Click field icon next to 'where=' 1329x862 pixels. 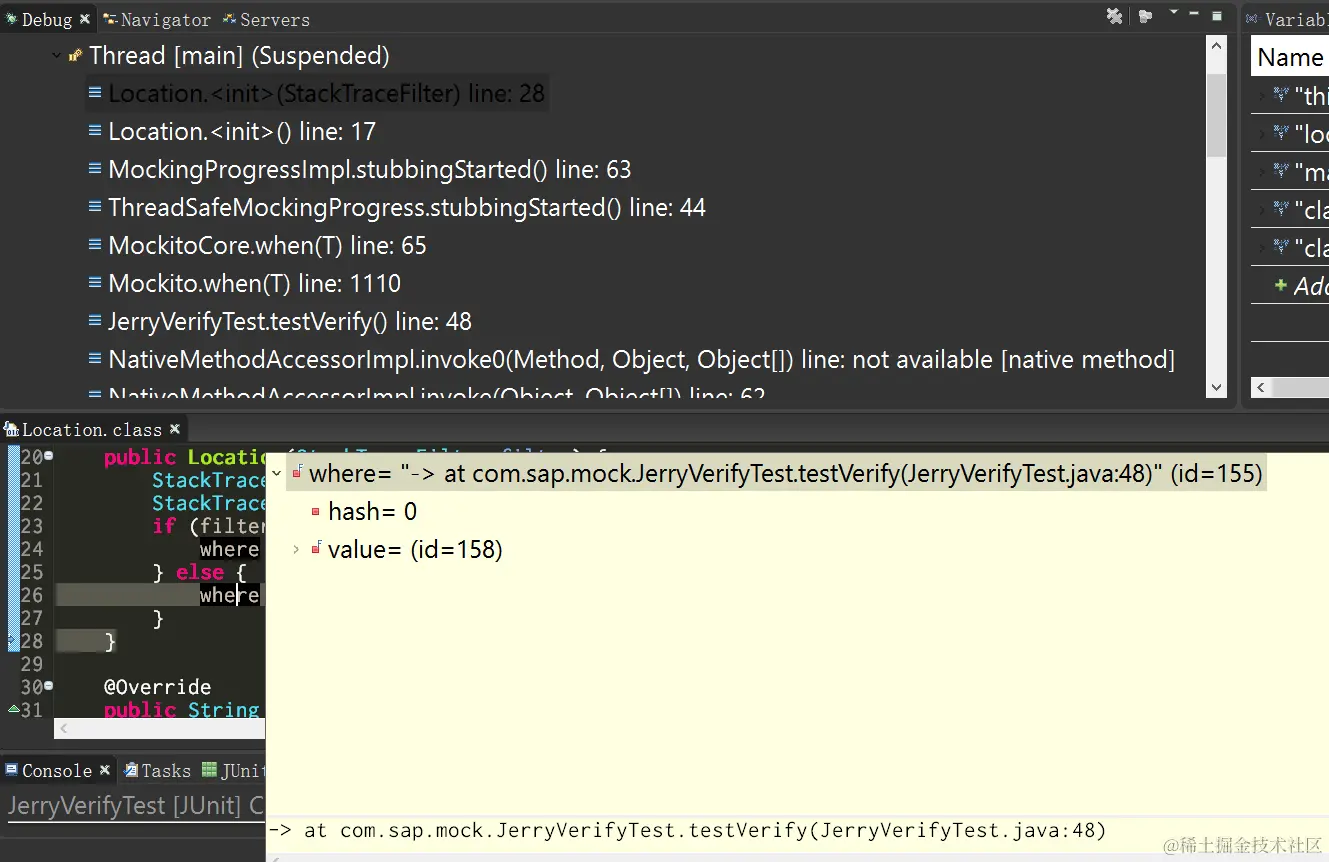click(x=297, y=472)
